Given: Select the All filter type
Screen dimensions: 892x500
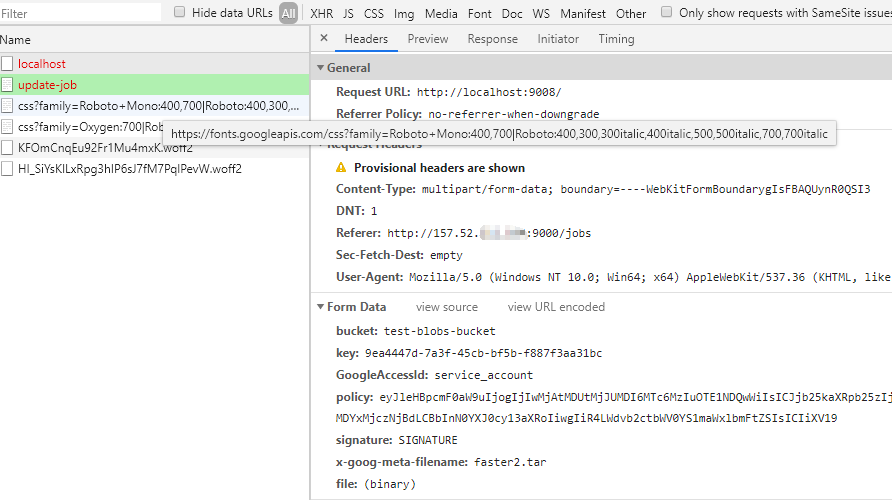Looking at the screenshot, I should point(288,13).
